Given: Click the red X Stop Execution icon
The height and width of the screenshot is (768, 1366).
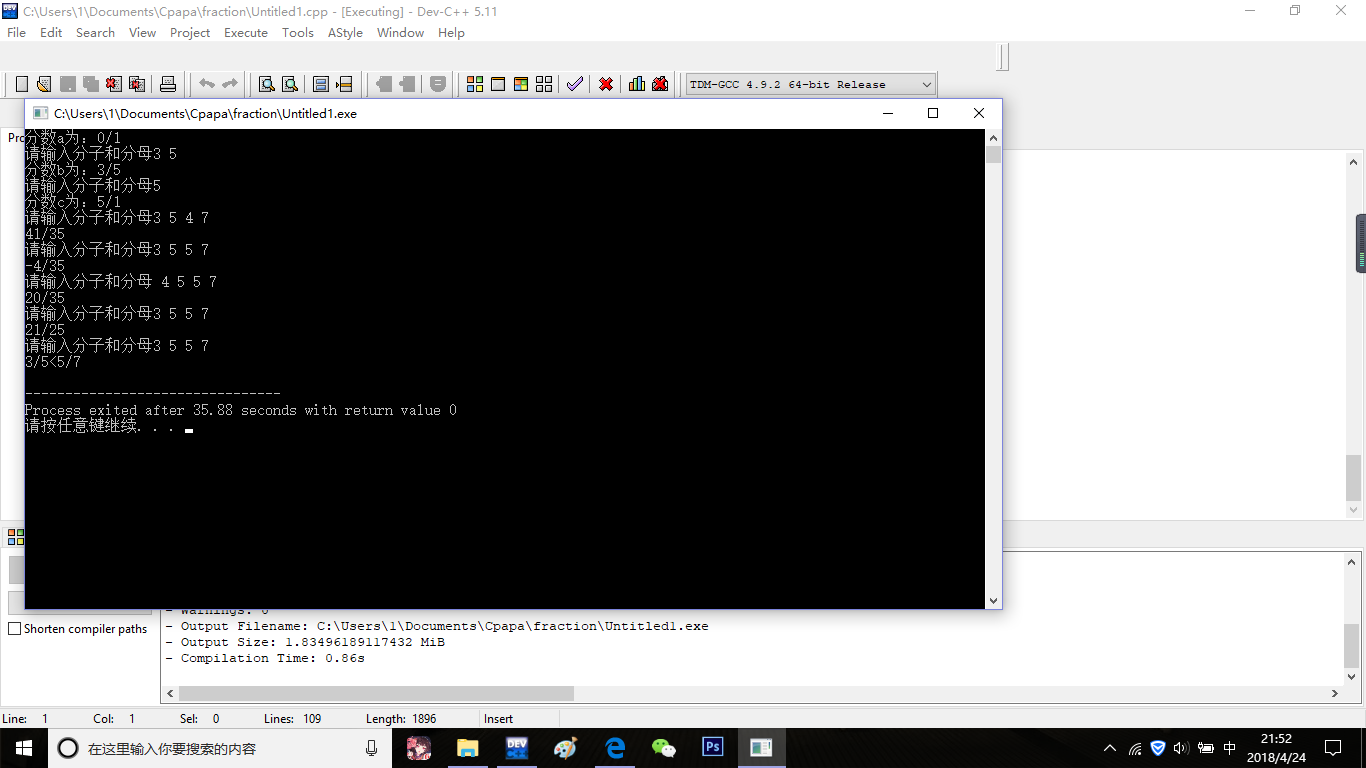Looking at the screenshot, I should (x=606, y=84).
